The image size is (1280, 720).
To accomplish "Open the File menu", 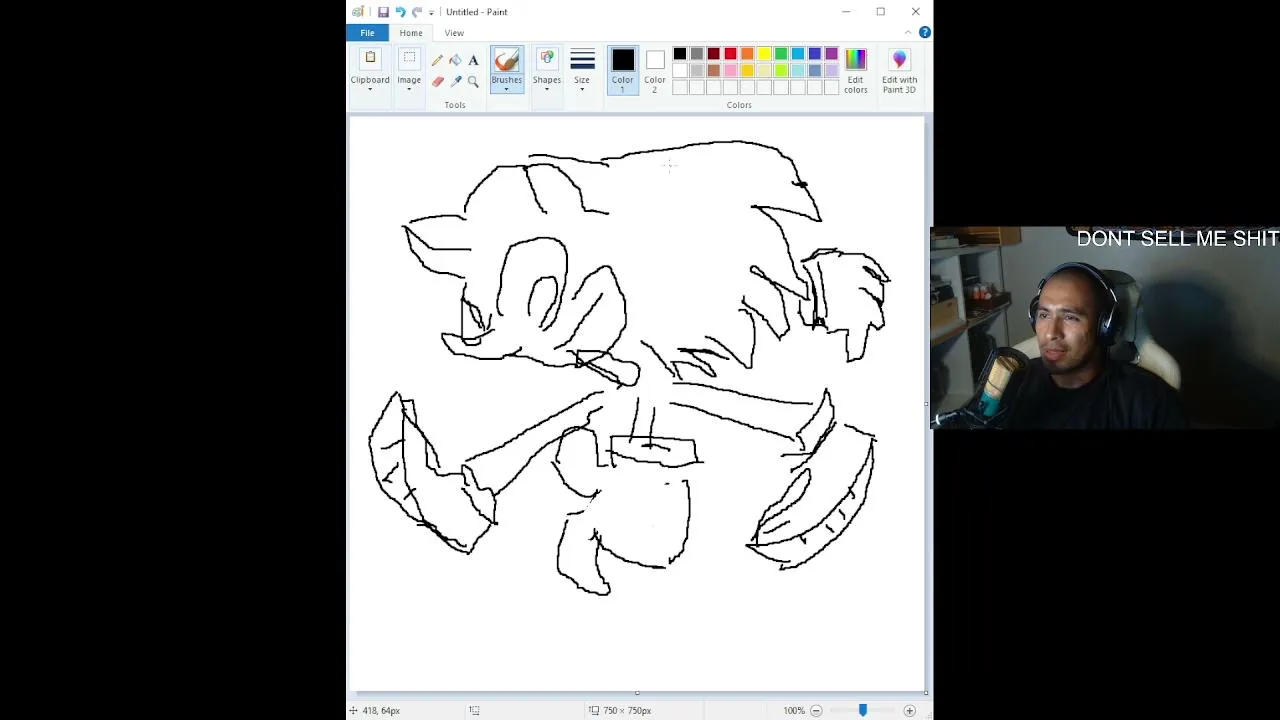I will point(367,33).
